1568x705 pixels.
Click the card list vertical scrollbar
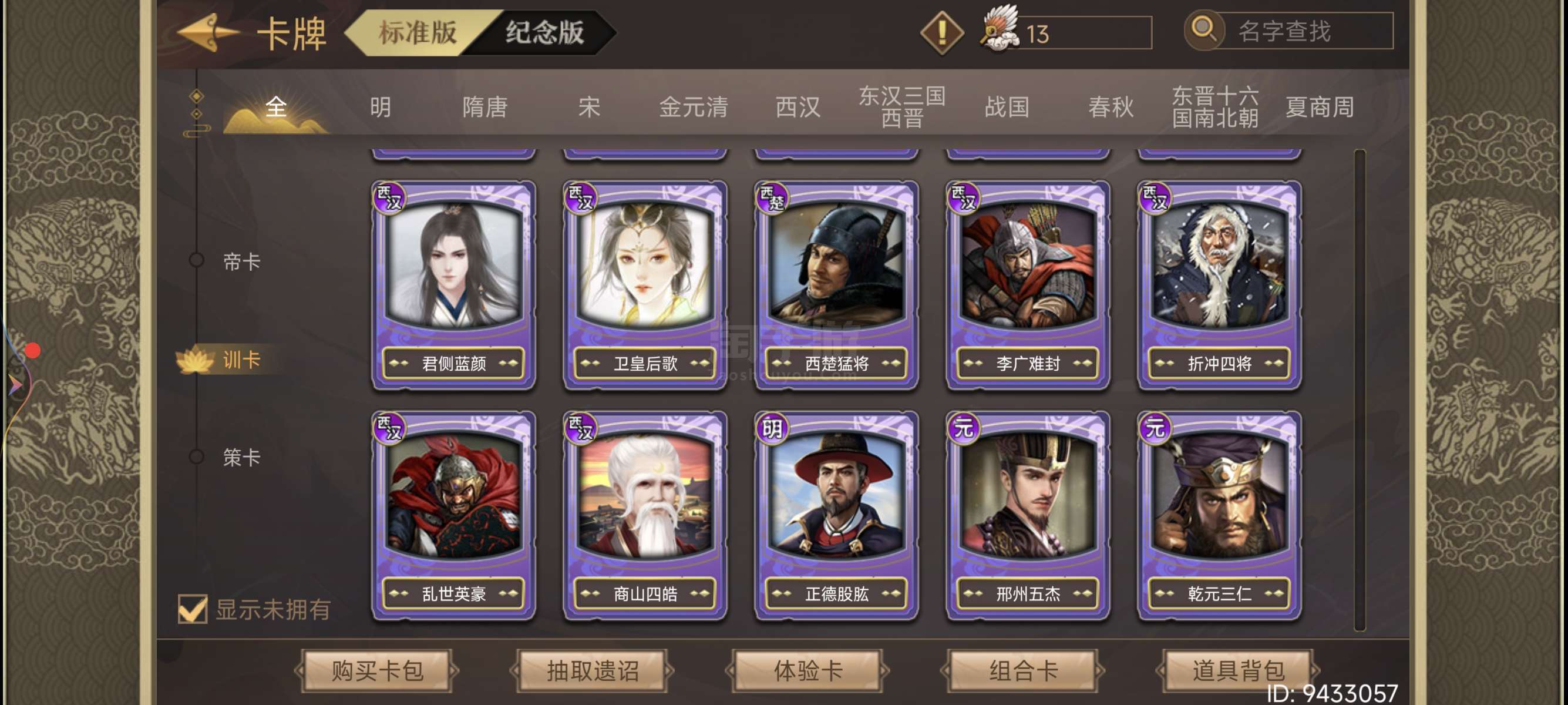click(1361, 390)
